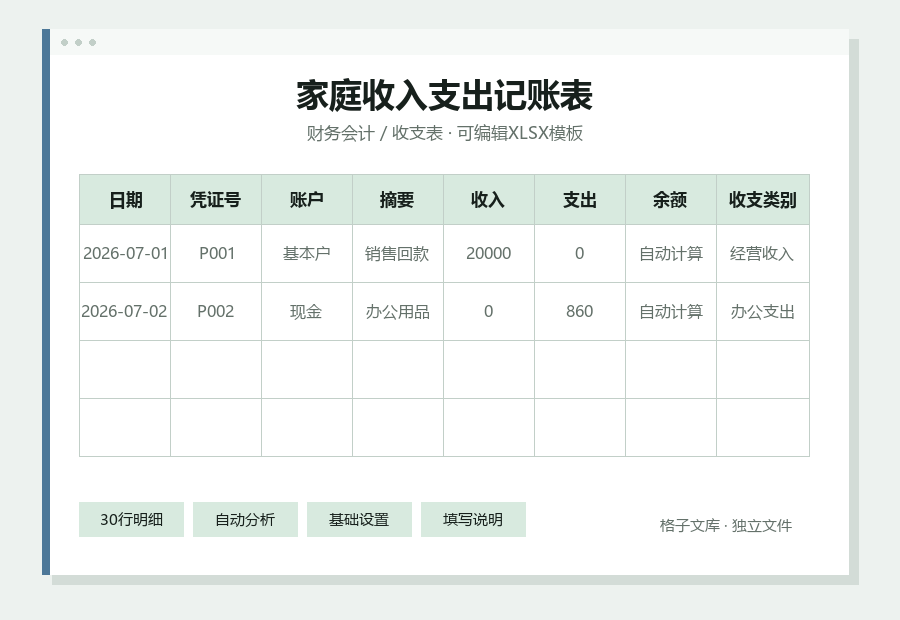Click the 基本户 account cell
This screenshot has height=620, width=900.
(307, 253)
